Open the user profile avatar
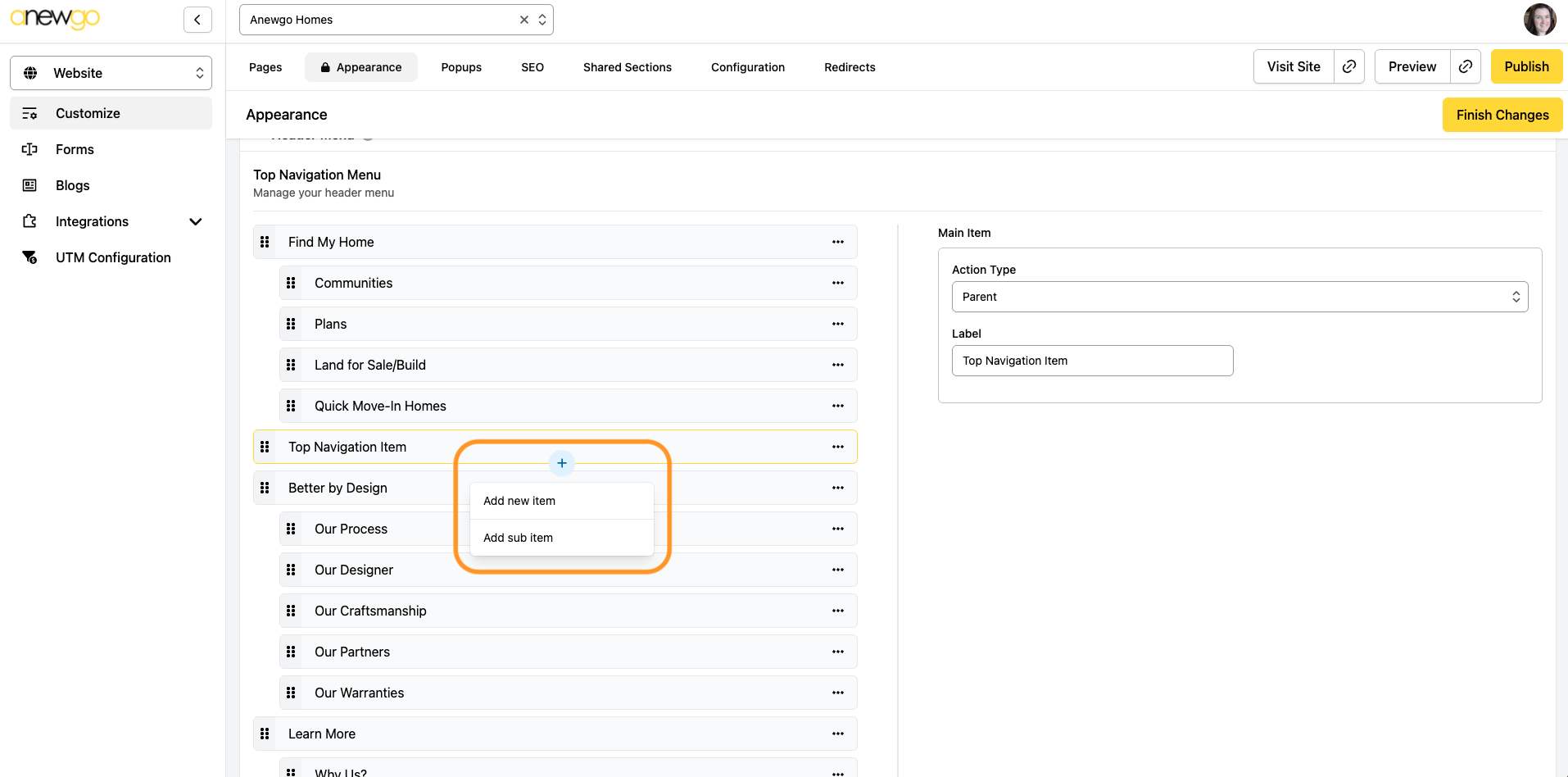The width and height of the screenshot is (1568, 777). pos(1539,20)
